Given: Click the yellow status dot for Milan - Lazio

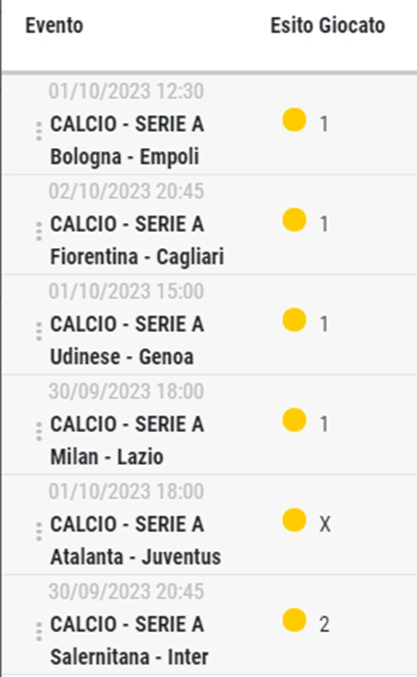Looking at the screenshot, I should coord(294,420).
